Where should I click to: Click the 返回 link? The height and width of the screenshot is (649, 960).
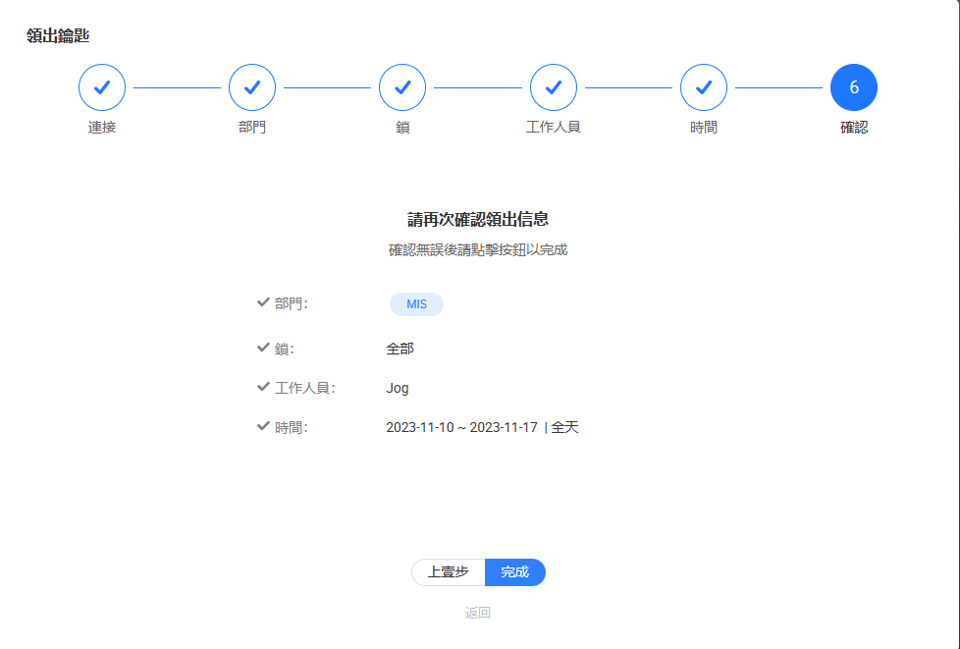pos(478,613)
